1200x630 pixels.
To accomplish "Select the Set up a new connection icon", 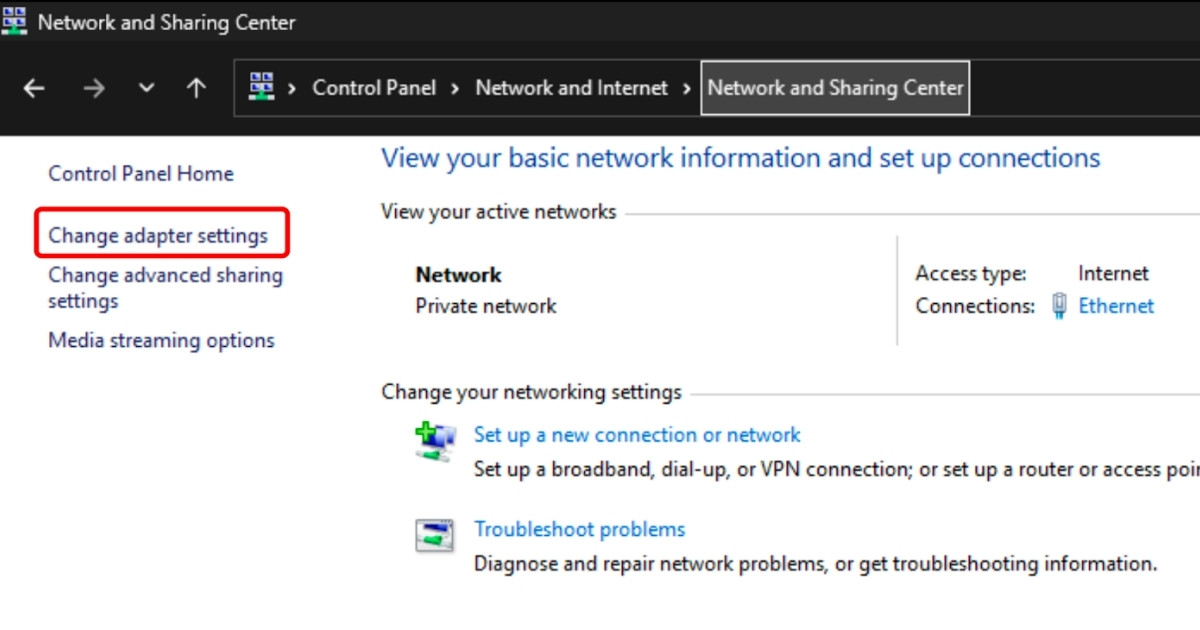I will point(435,439).
